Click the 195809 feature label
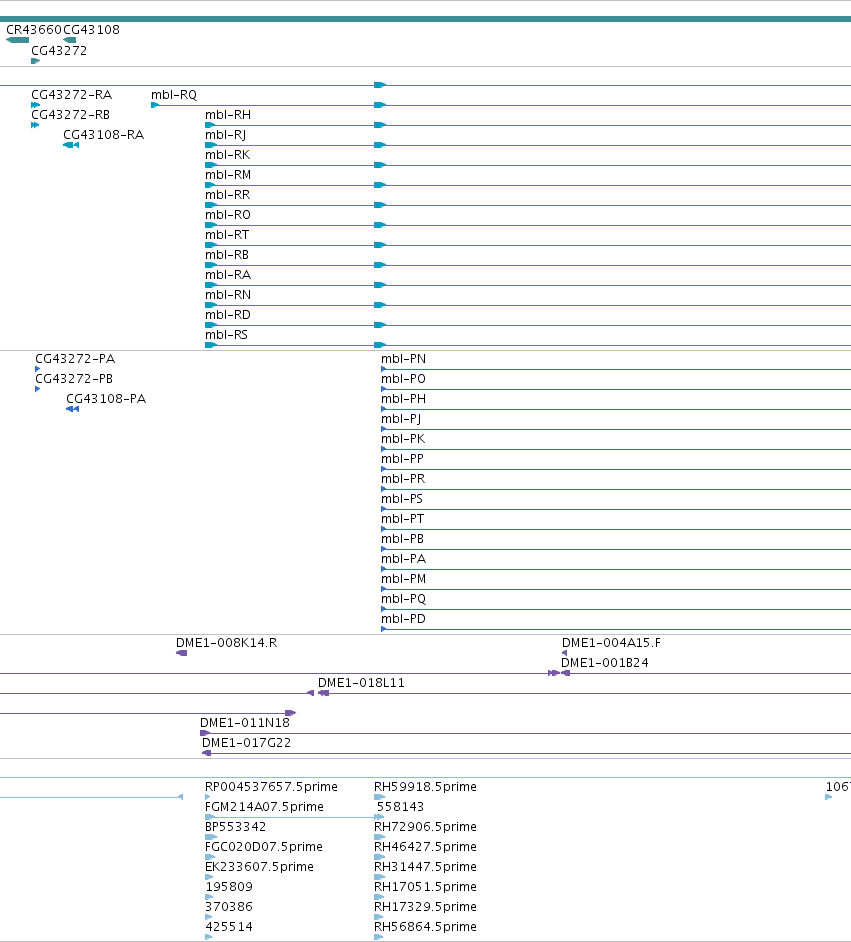 (x=229, y=887)
